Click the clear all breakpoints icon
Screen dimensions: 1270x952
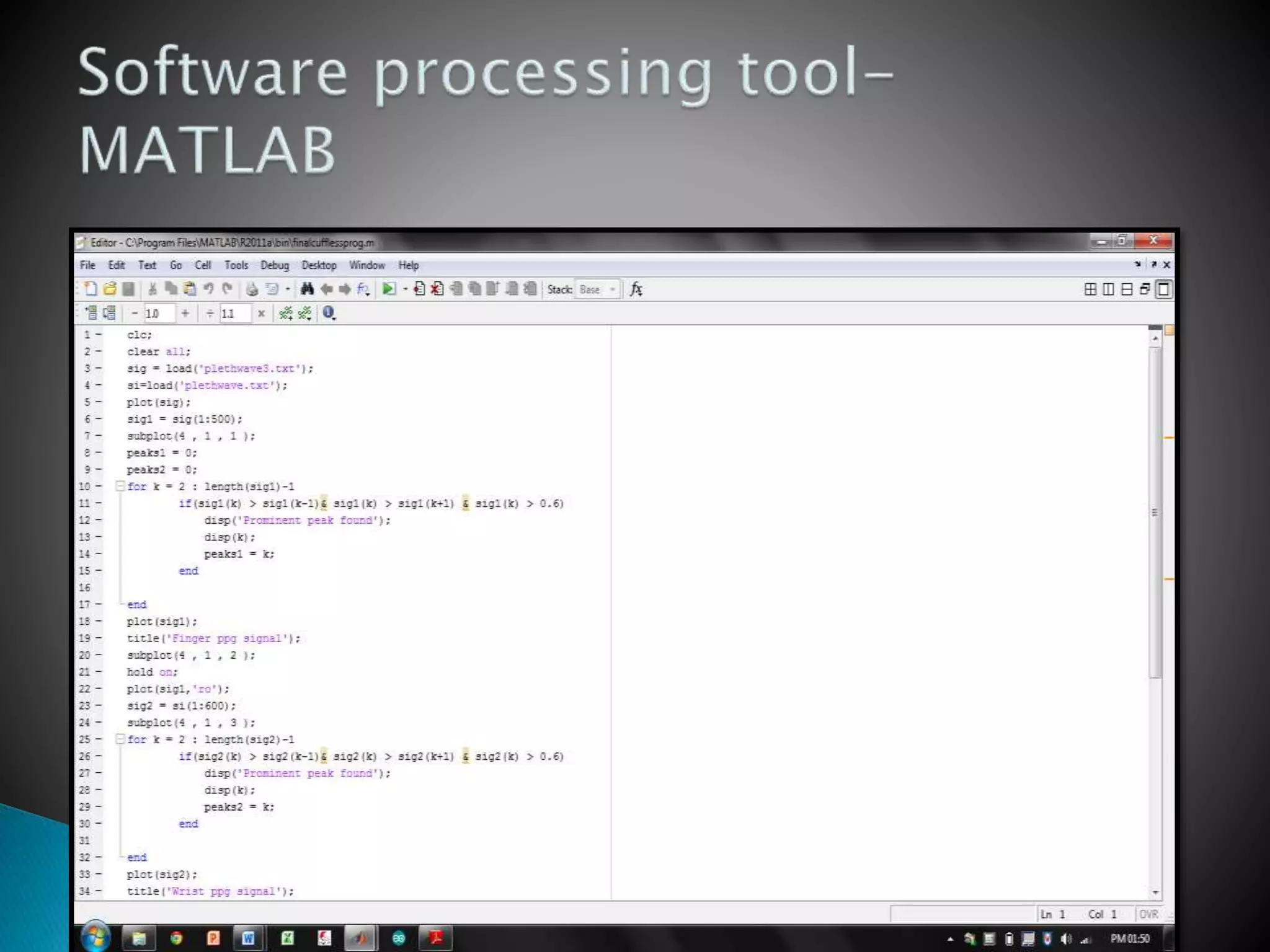[x=437, y=289]
